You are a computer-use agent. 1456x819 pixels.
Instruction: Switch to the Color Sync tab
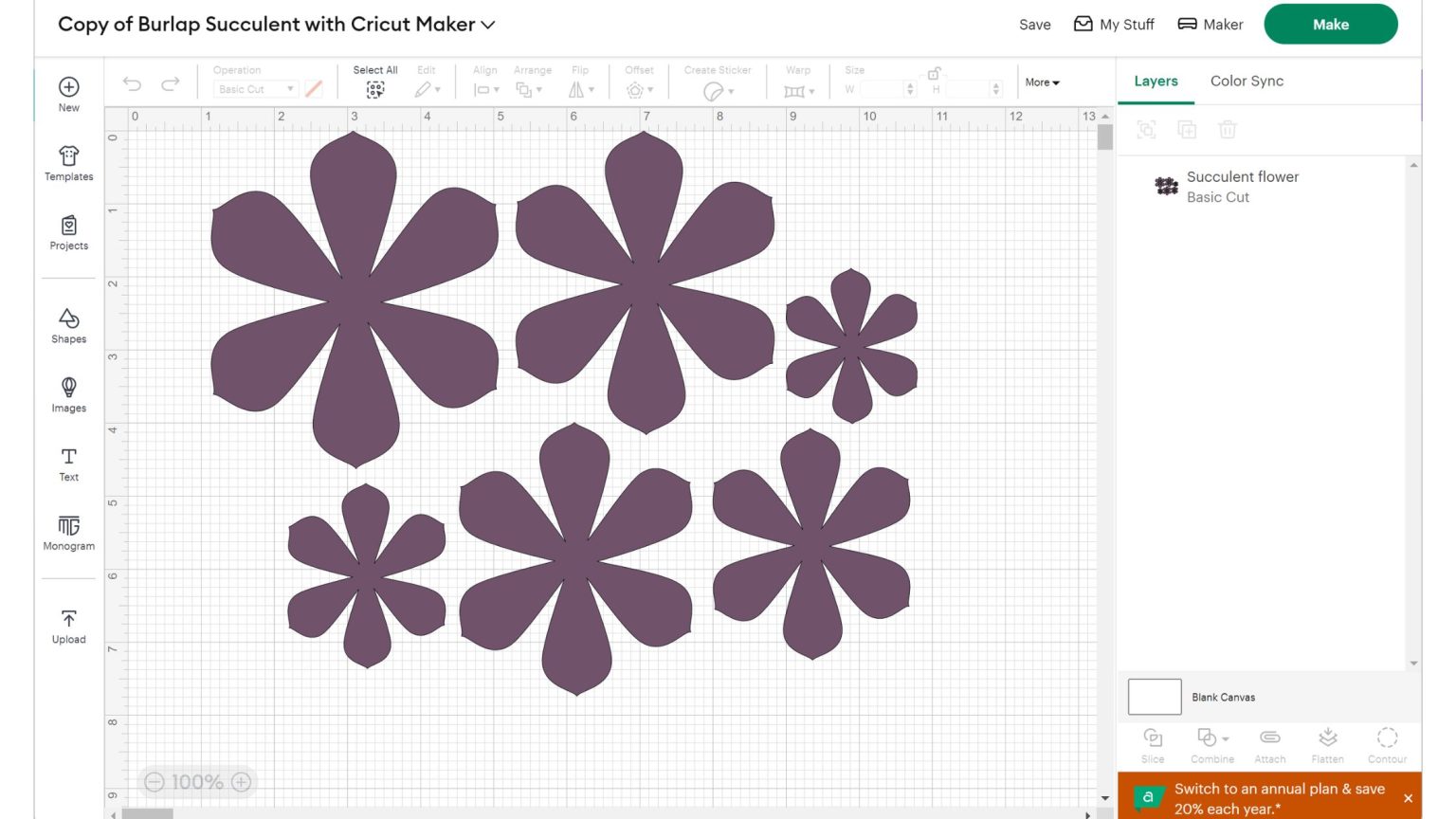coord(1247,82)
